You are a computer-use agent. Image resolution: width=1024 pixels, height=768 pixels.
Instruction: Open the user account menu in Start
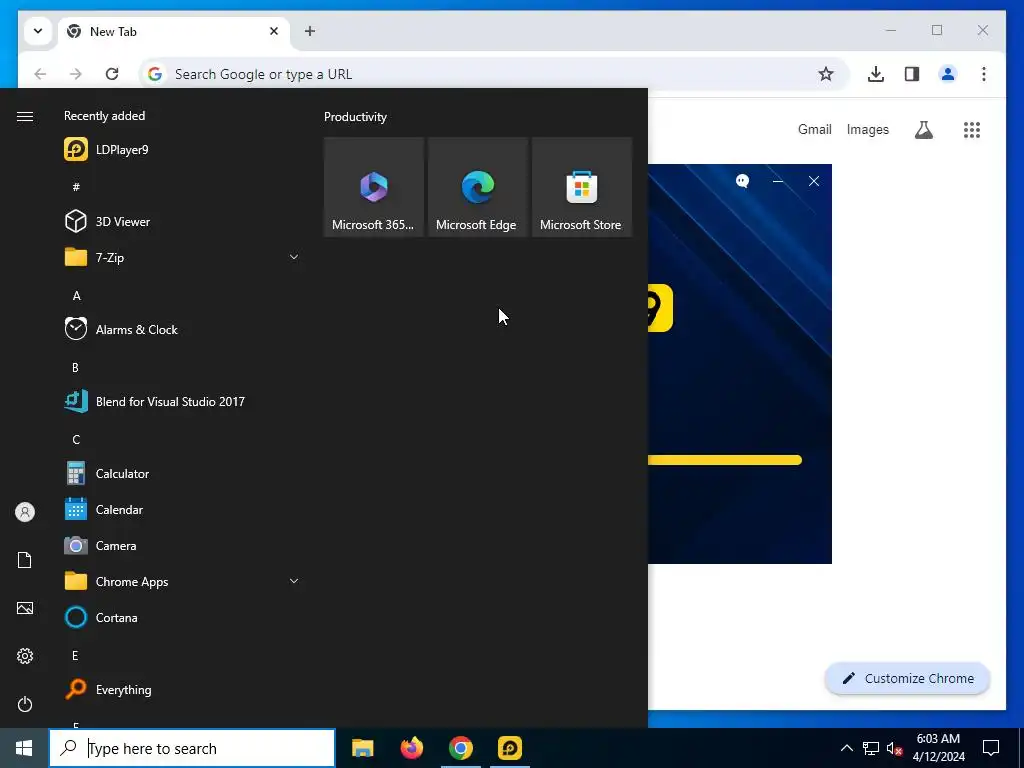pos(25,512)
